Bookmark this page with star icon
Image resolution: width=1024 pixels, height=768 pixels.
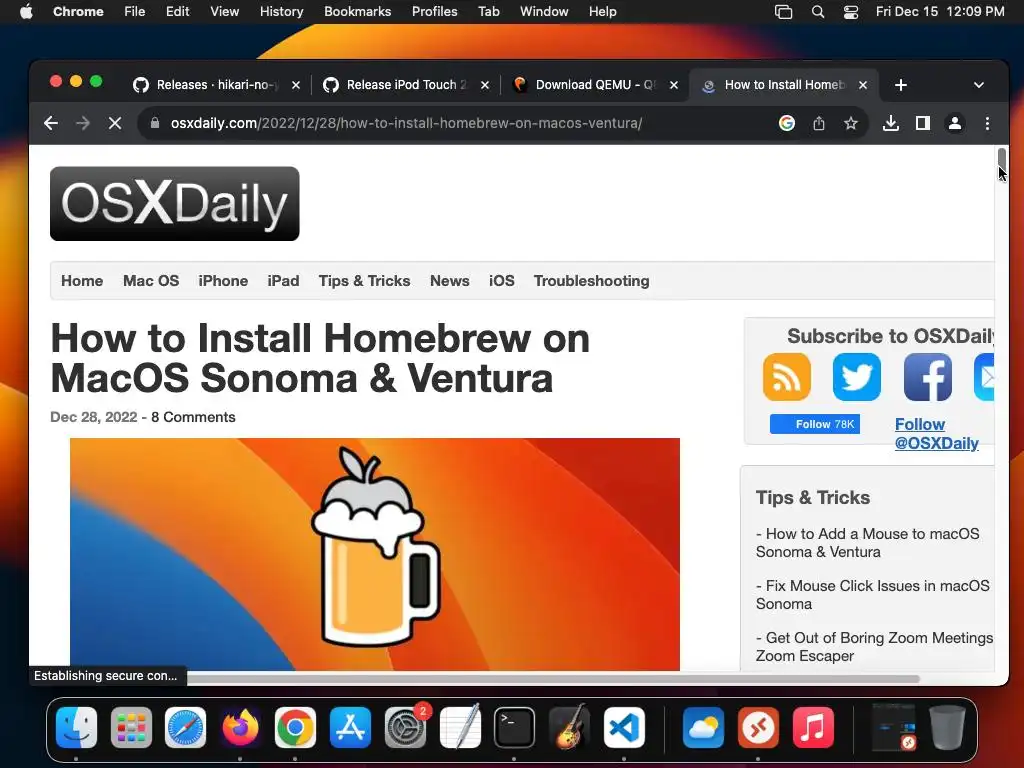point(850,123)
